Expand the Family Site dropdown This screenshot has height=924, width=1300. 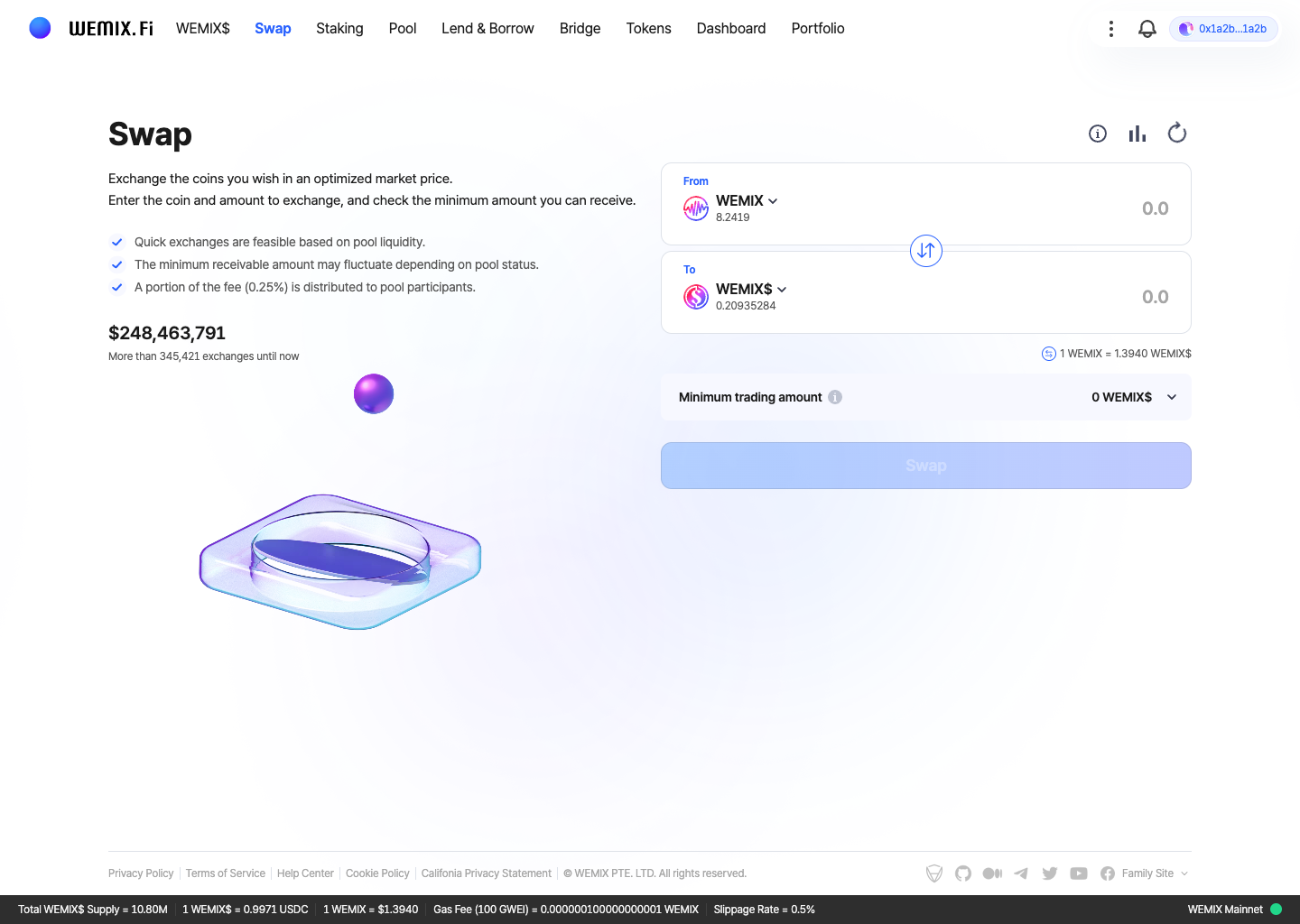pyautogui.click(x=1155, y=873)
